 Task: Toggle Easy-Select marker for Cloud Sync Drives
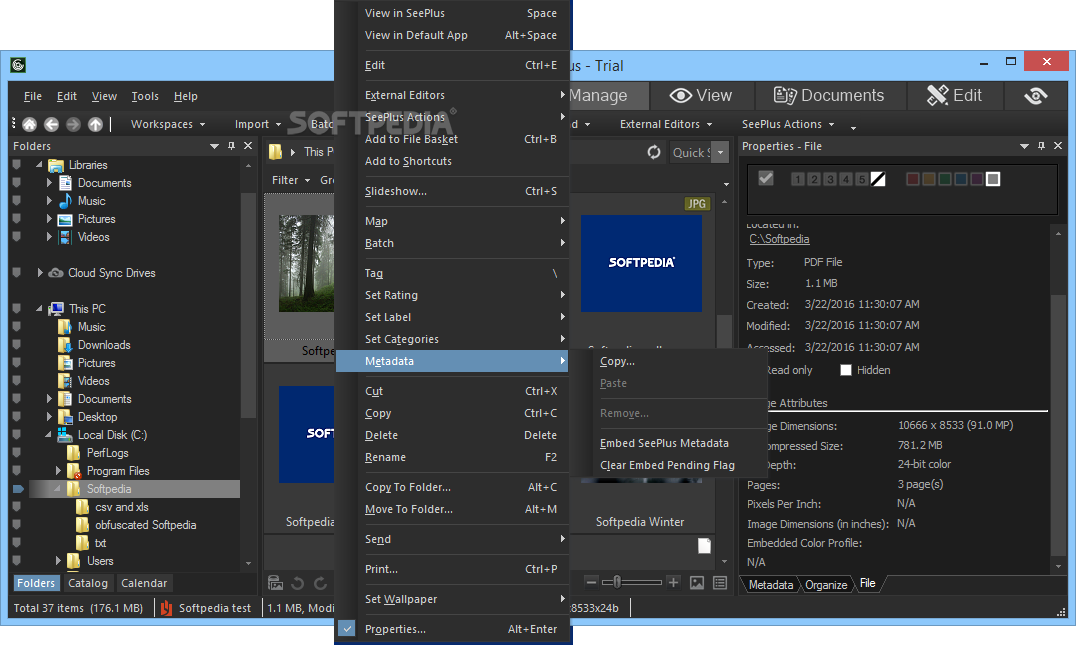[x=16, y=272]
